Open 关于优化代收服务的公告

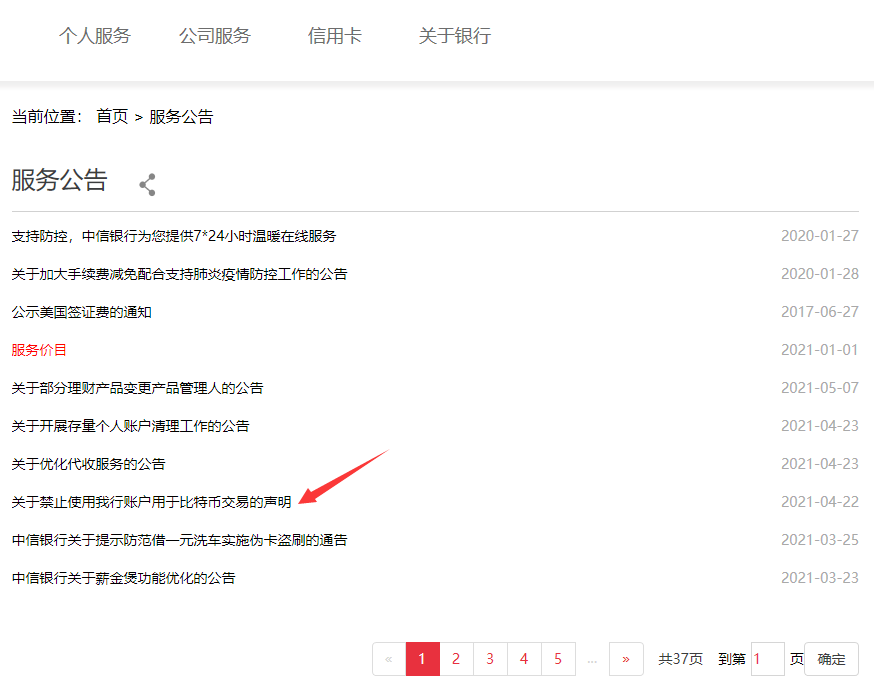(x=88, y=464)
